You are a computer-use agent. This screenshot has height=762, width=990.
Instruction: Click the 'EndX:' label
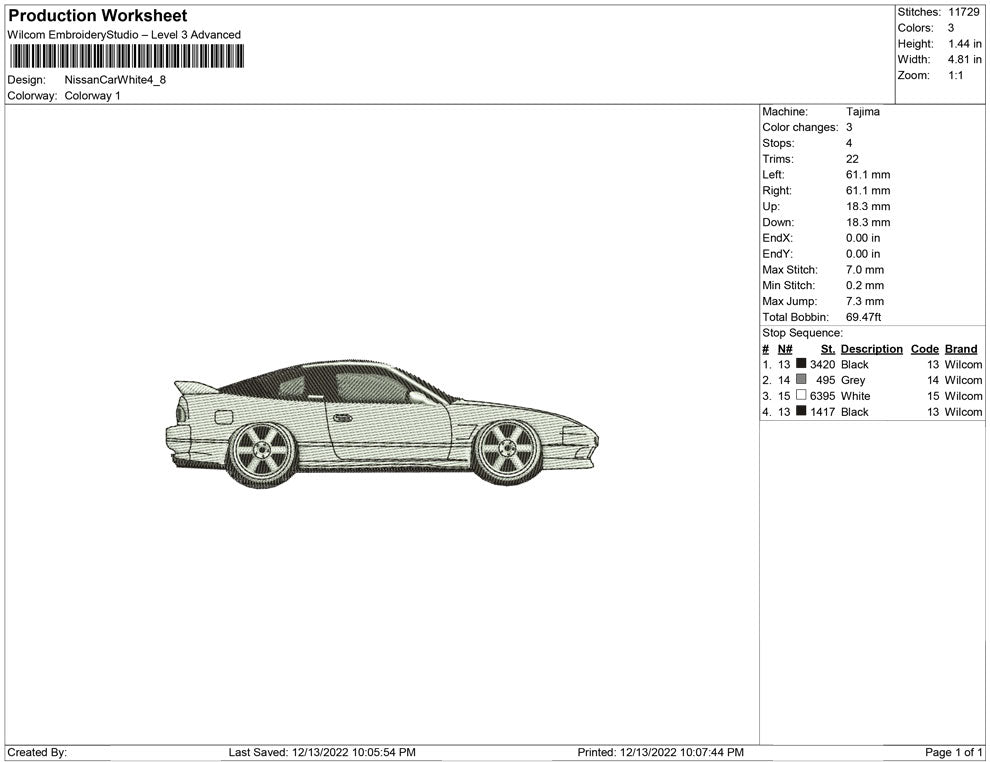point(777,238)
